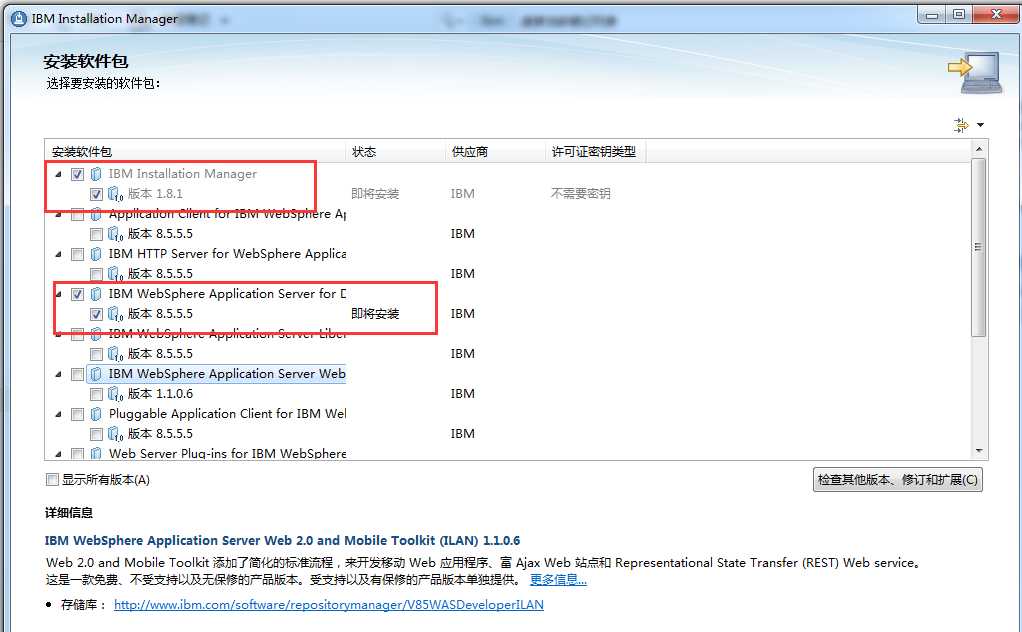Collapse the Pluggable Application Client node
This screenshot has height=632, width=1022.
pos(59,414)
